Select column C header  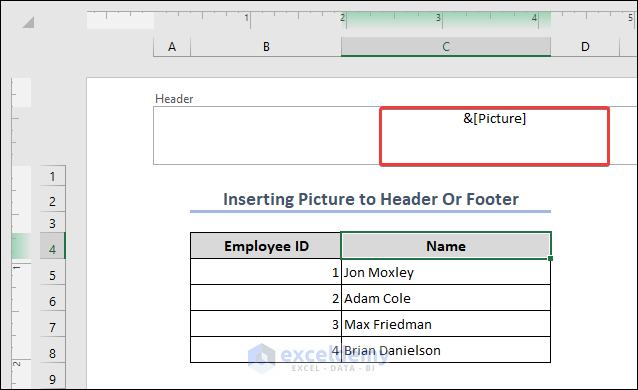pyautogui.click(x=446, y=47)
